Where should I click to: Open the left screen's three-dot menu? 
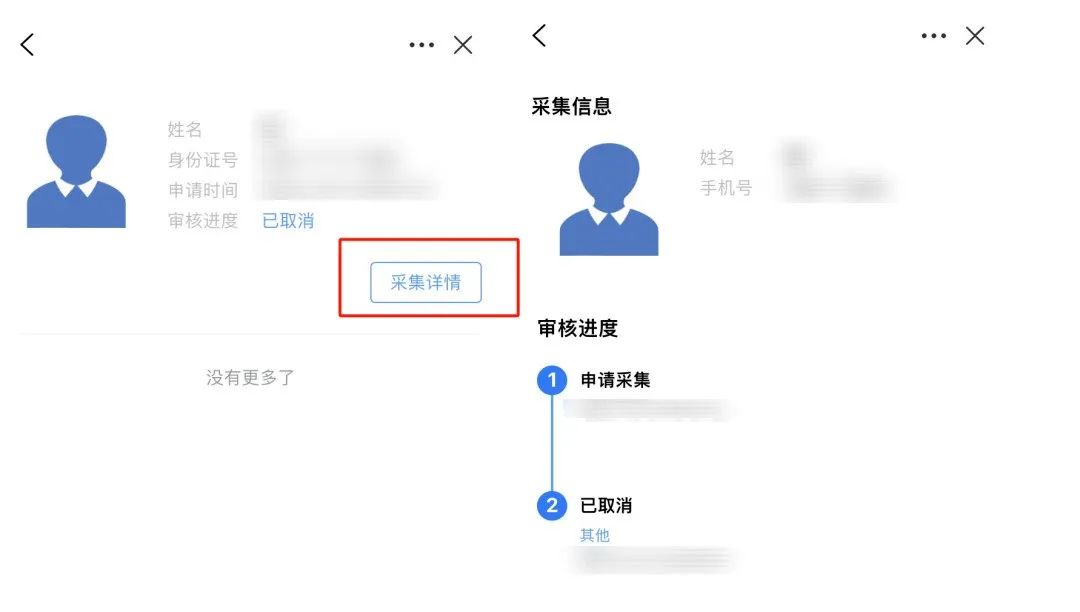[422, 45]
